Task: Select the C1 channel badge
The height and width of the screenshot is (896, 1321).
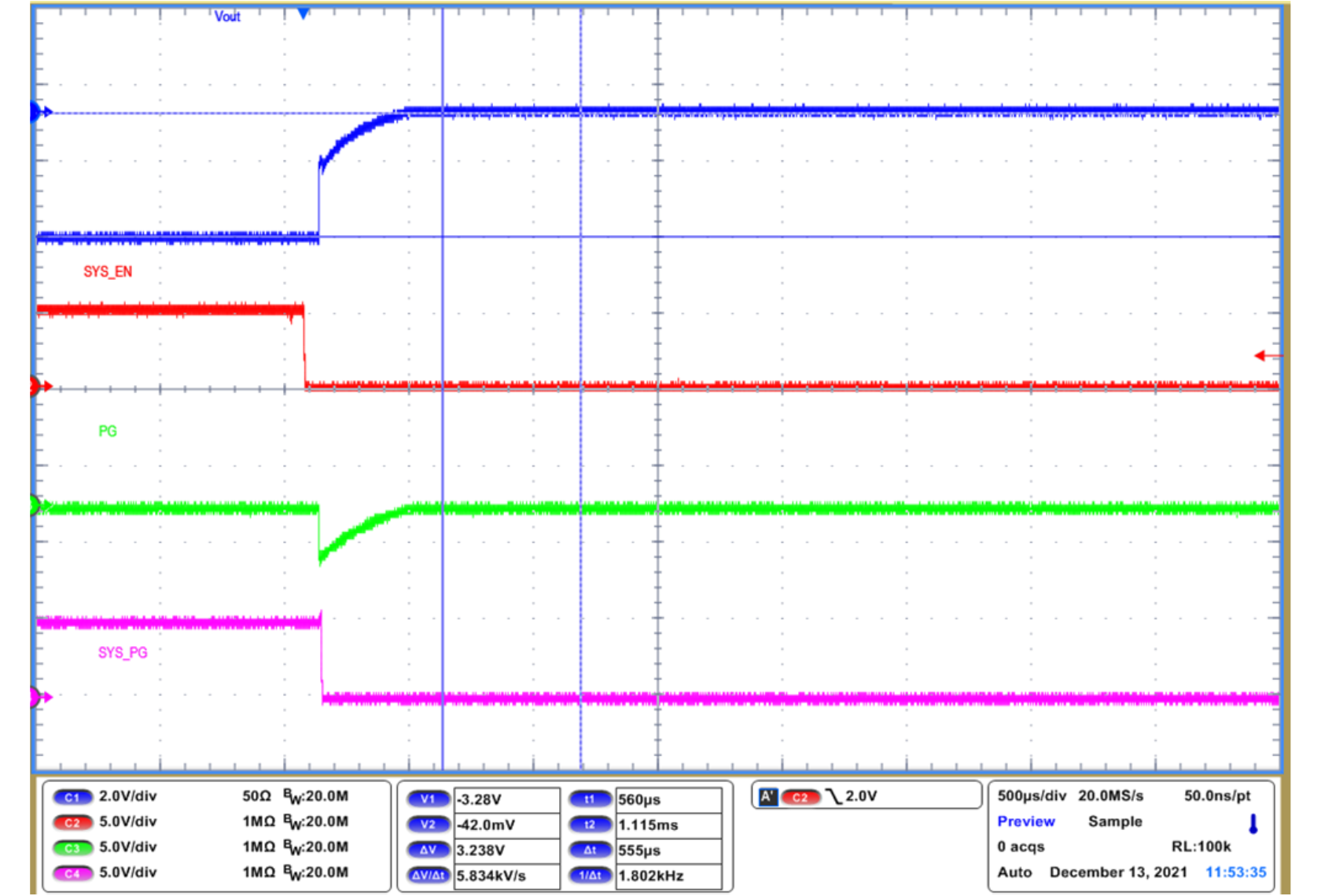Action: tap(72, 796)
